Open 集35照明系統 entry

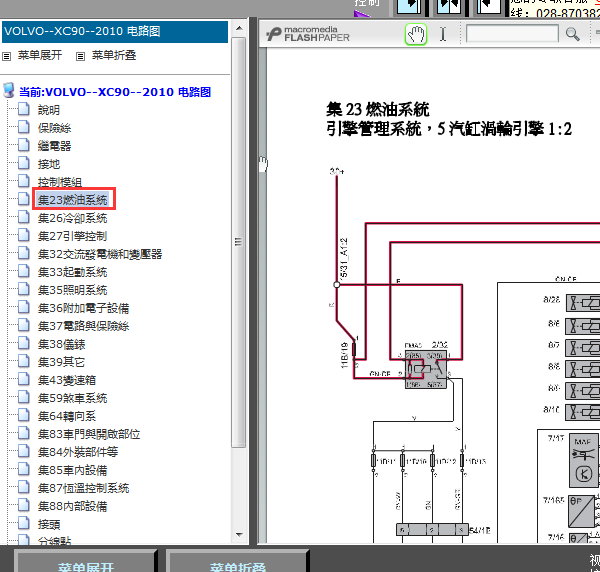pyautogui.click(x=72, y=290)
